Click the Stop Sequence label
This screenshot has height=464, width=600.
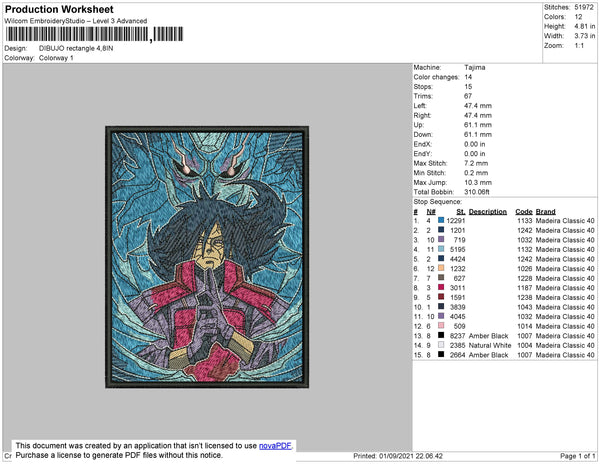437,202
